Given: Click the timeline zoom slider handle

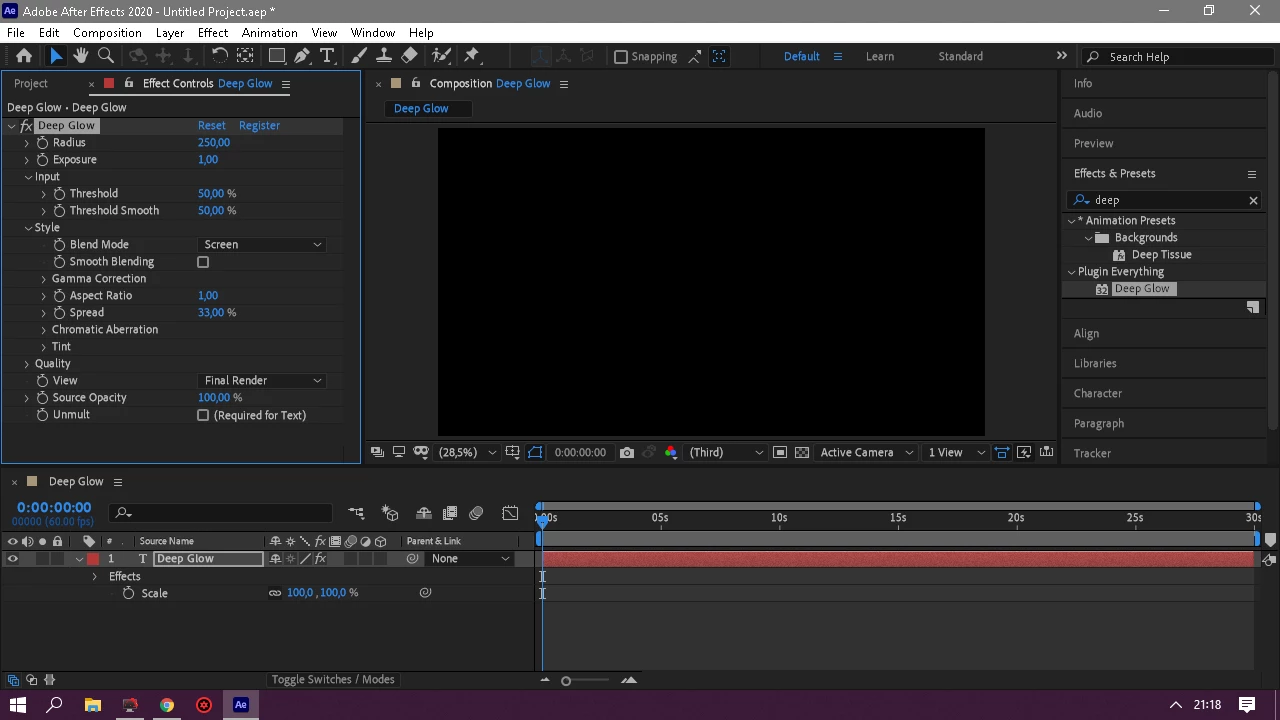Looking at the screenshot, I should click(566, 681).
